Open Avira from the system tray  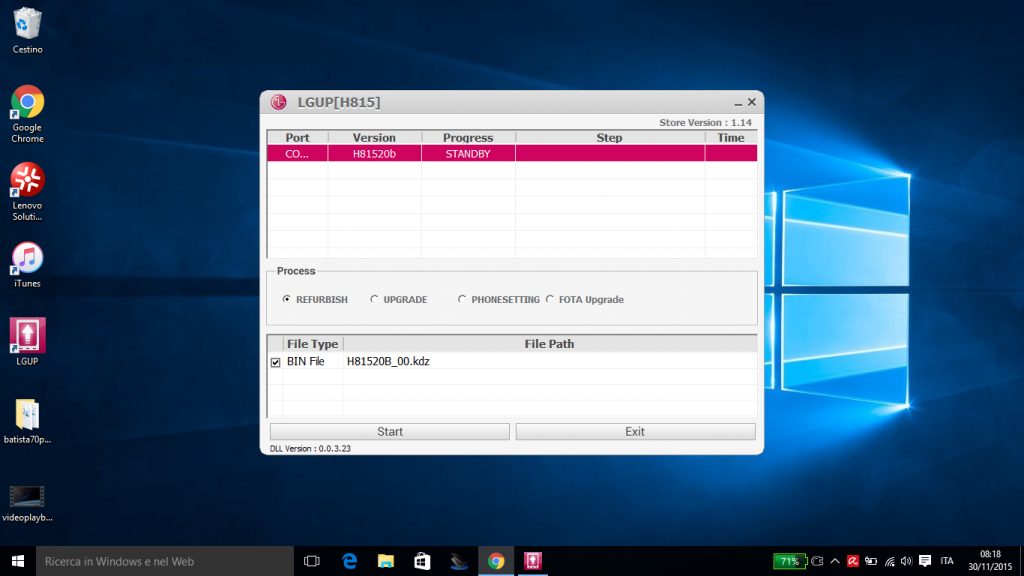coord(853,561)
